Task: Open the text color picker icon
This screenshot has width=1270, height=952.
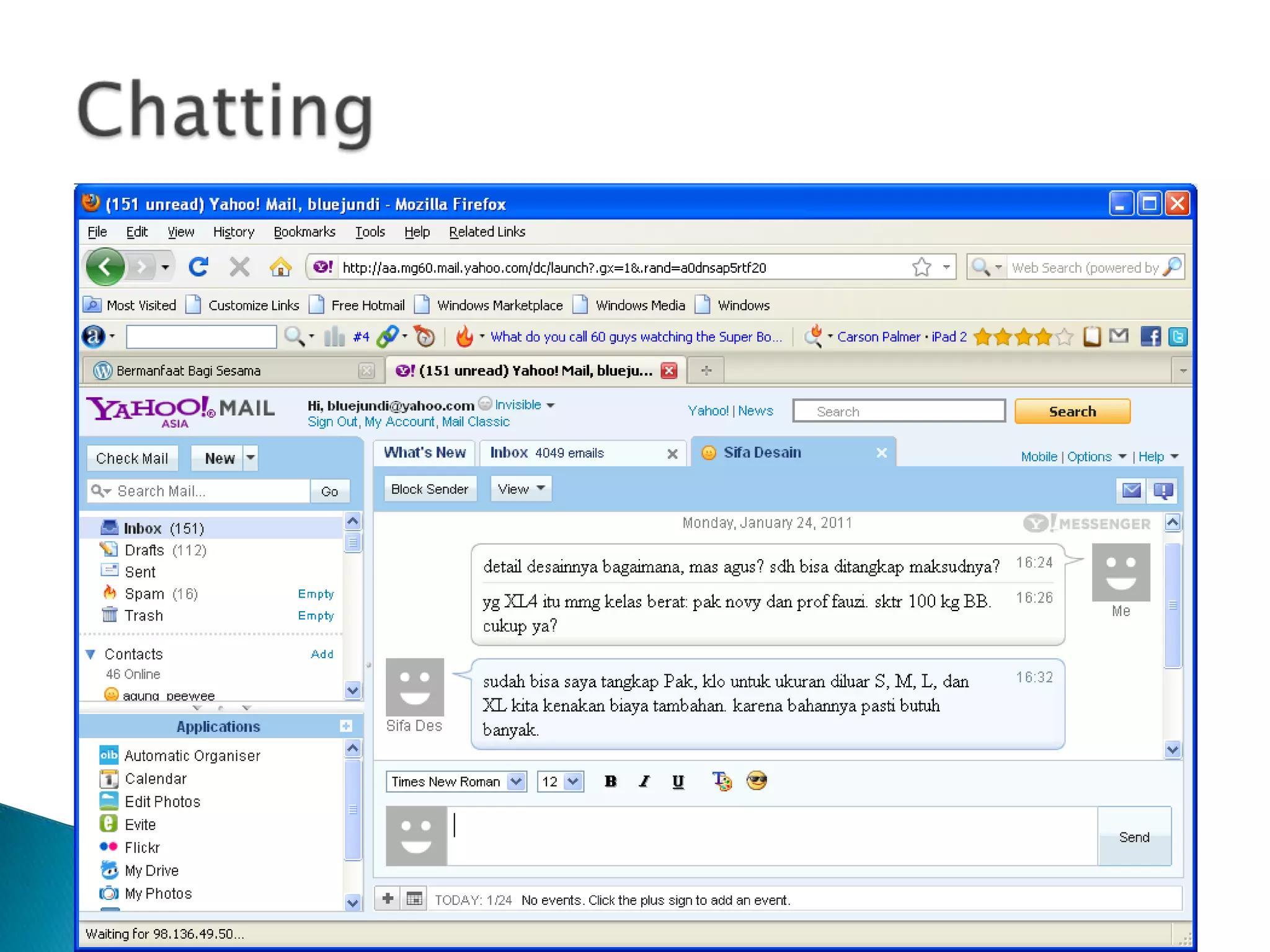Action: click(x=721, y=780)
